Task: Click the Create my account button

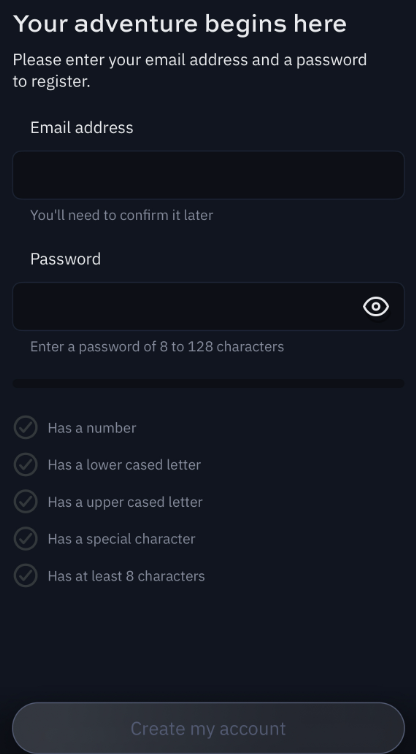Action: click(208, 728)
